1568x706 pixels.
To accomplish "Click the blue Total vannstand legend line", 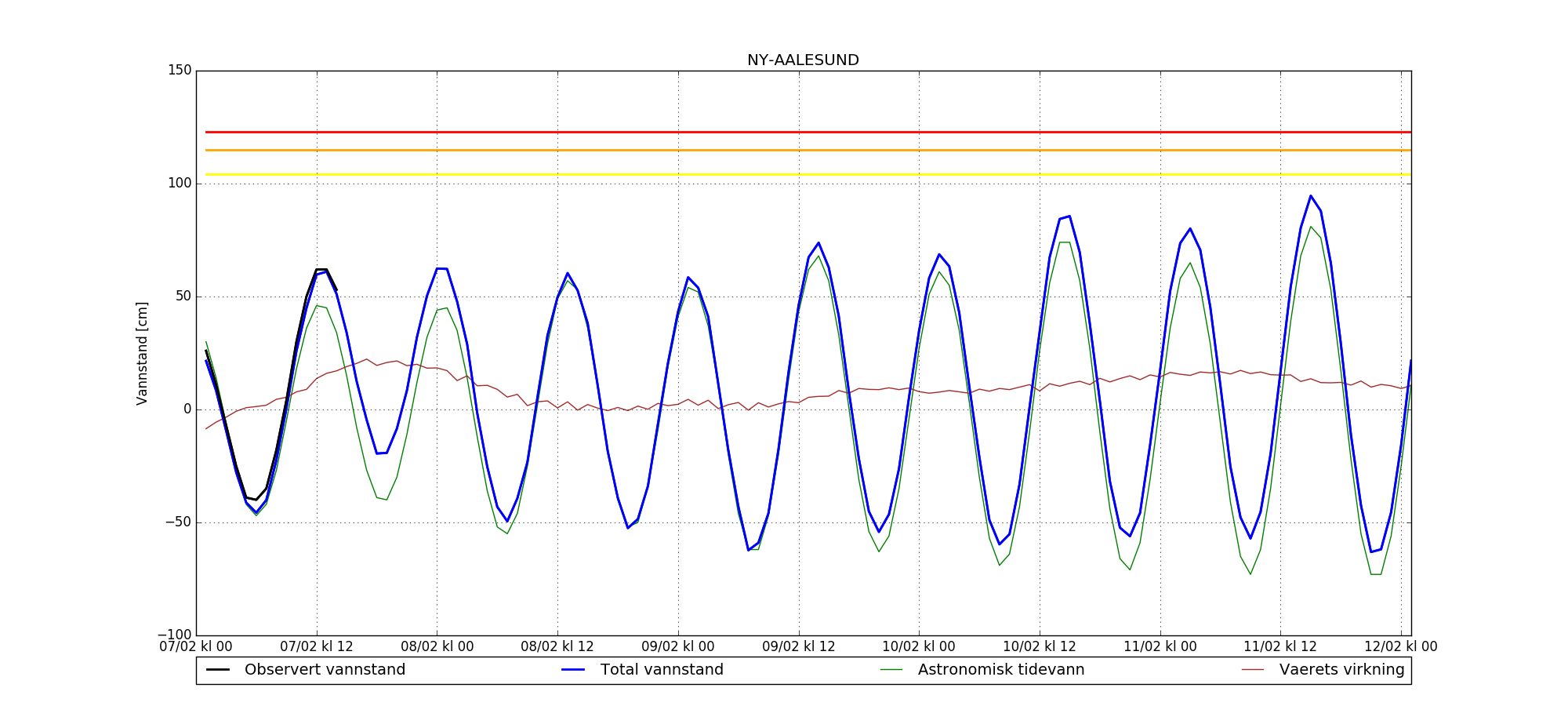I will click(574, 670).
